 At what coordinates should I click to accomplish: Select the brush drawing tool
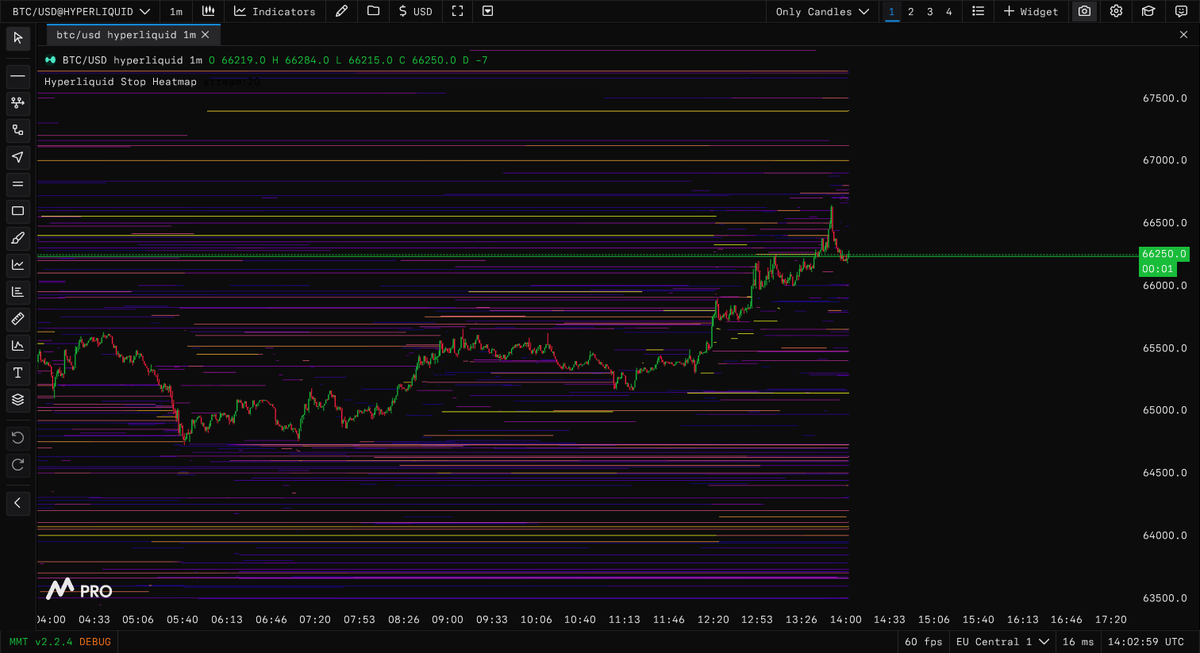[17, 238]
